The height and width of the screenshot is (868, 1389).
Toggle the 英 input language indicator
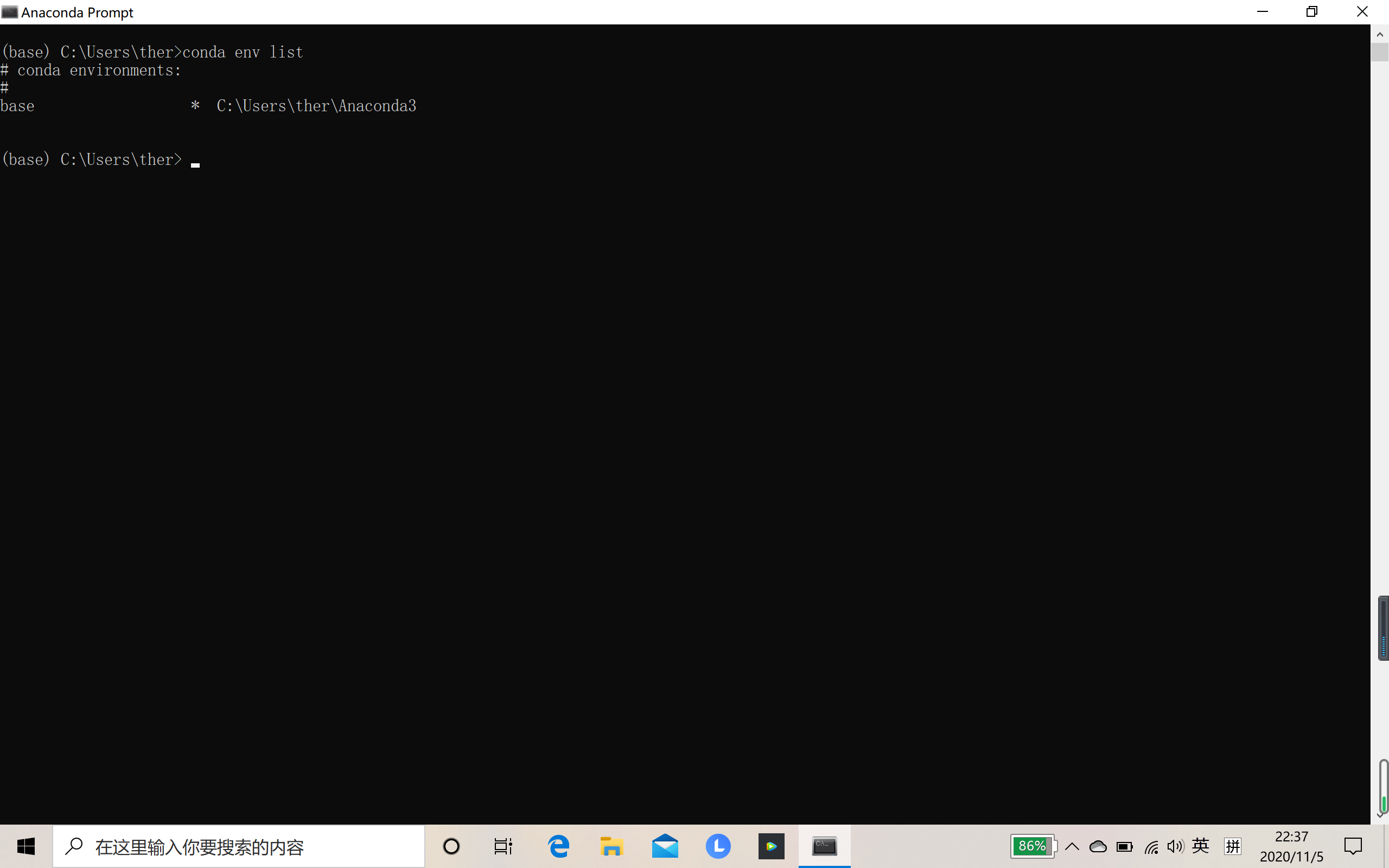coord(1201,846)
